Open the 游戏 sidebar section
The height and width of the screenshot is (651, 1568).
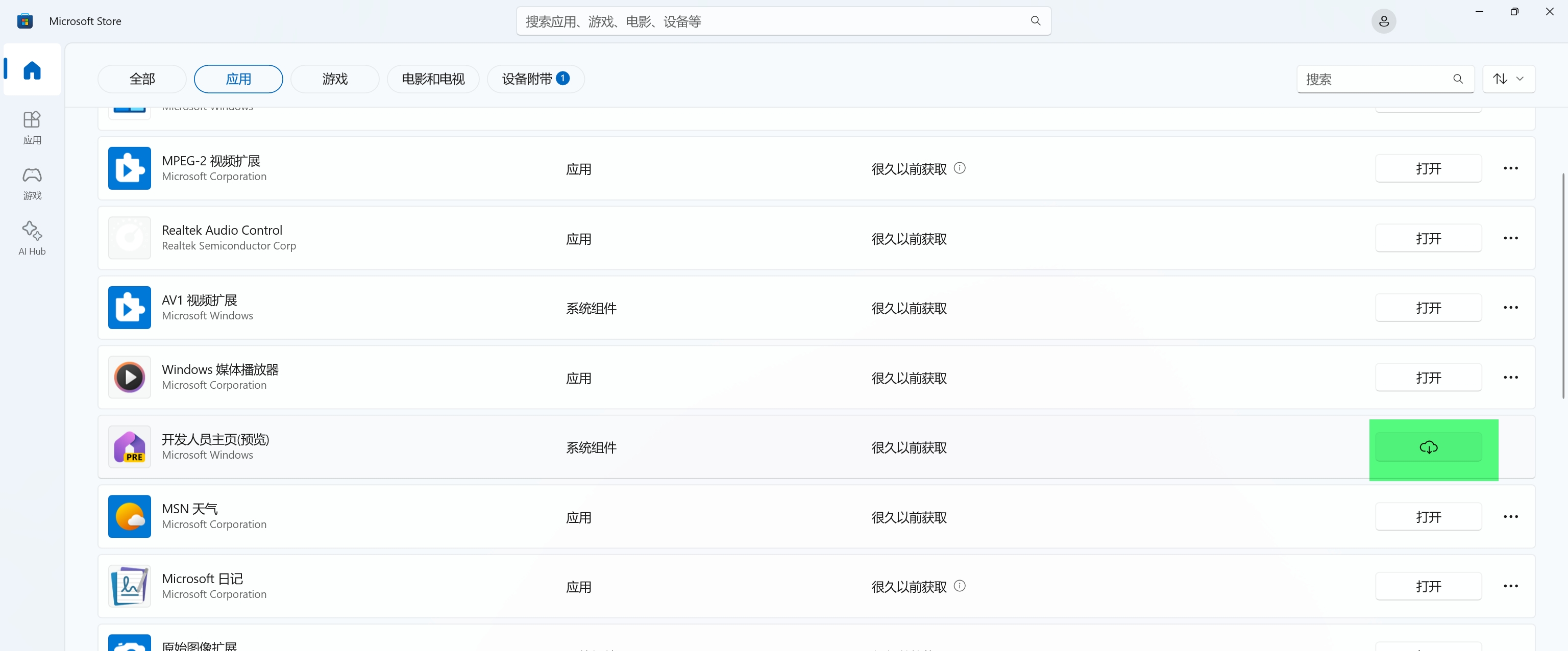pyautogui.click(x=32, y=183)
